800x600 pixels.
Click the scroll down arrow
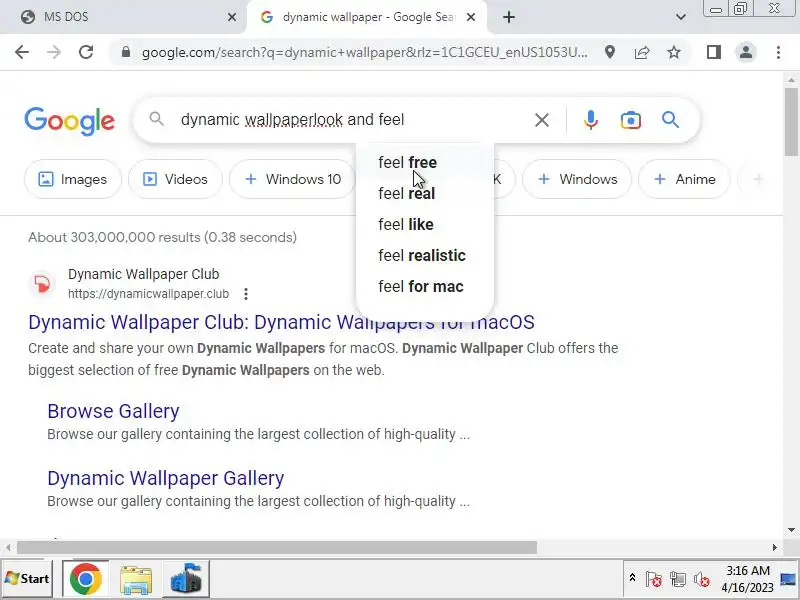pos(791,530)
